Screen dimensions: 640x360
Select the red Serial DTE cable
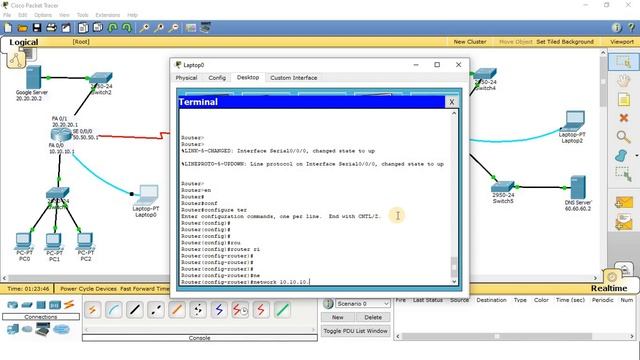point(261,310)
